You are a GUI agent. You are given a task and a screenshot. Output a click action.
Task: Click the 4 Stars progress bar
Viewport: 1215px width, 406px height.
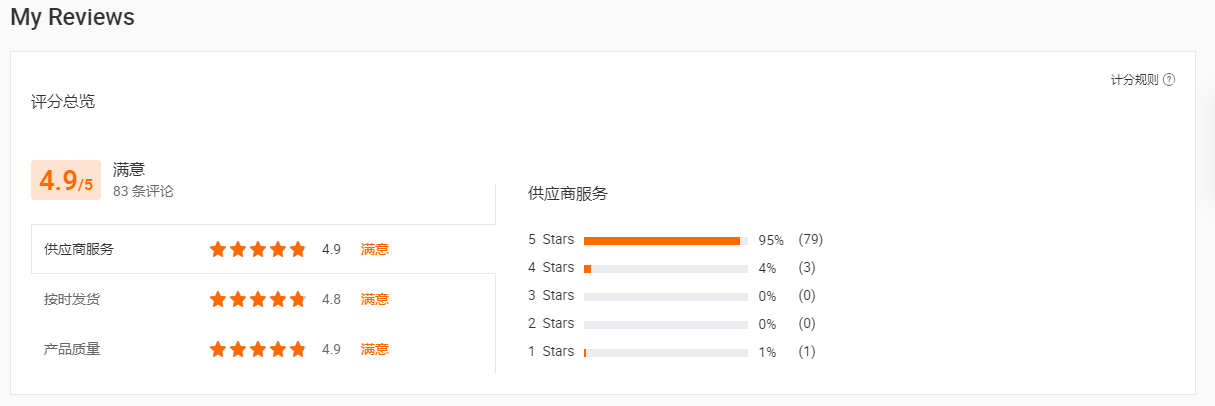pyautogui.click(x=665, y=268)
